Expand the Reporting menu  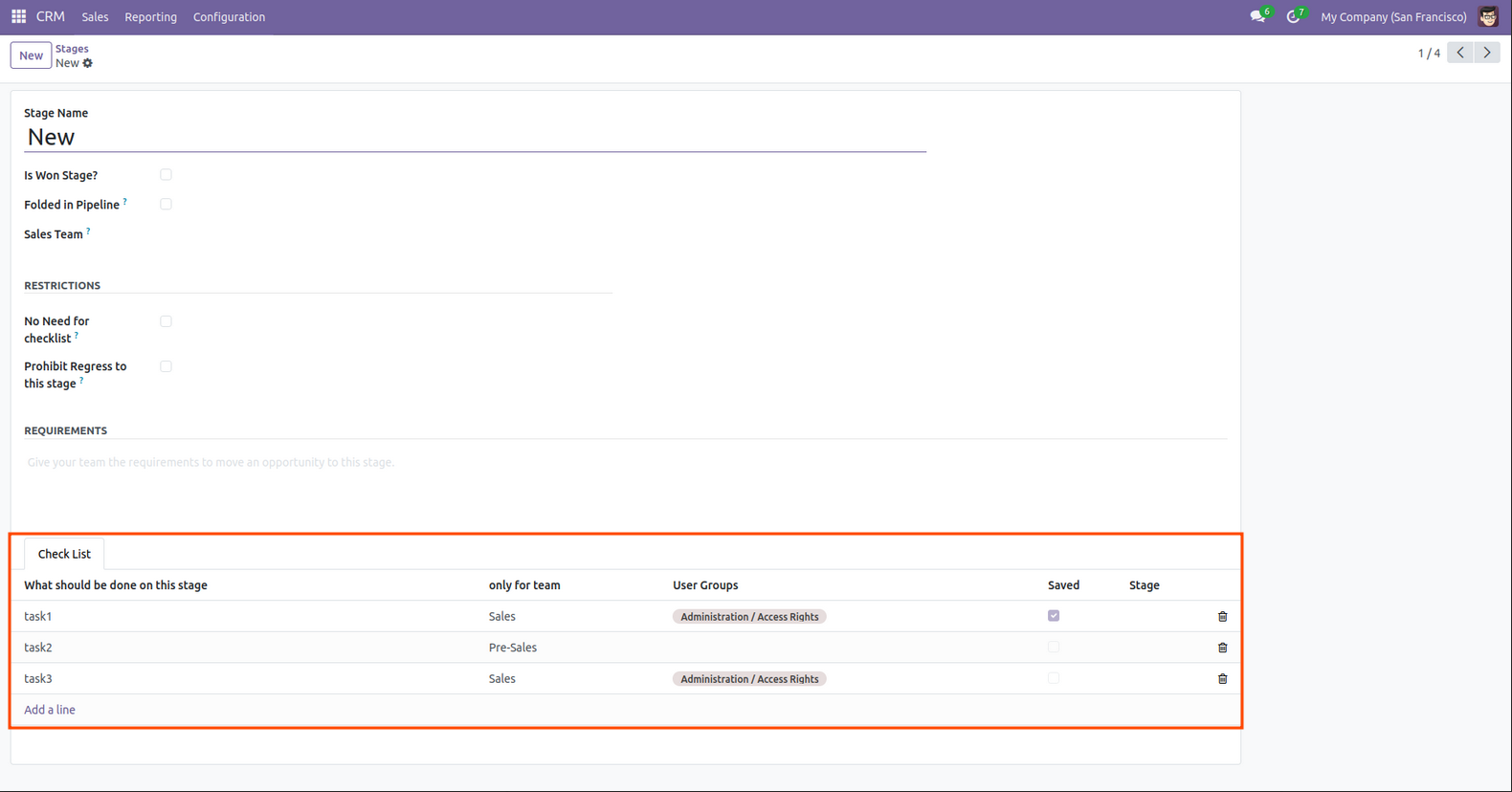(x=150, y=17)
